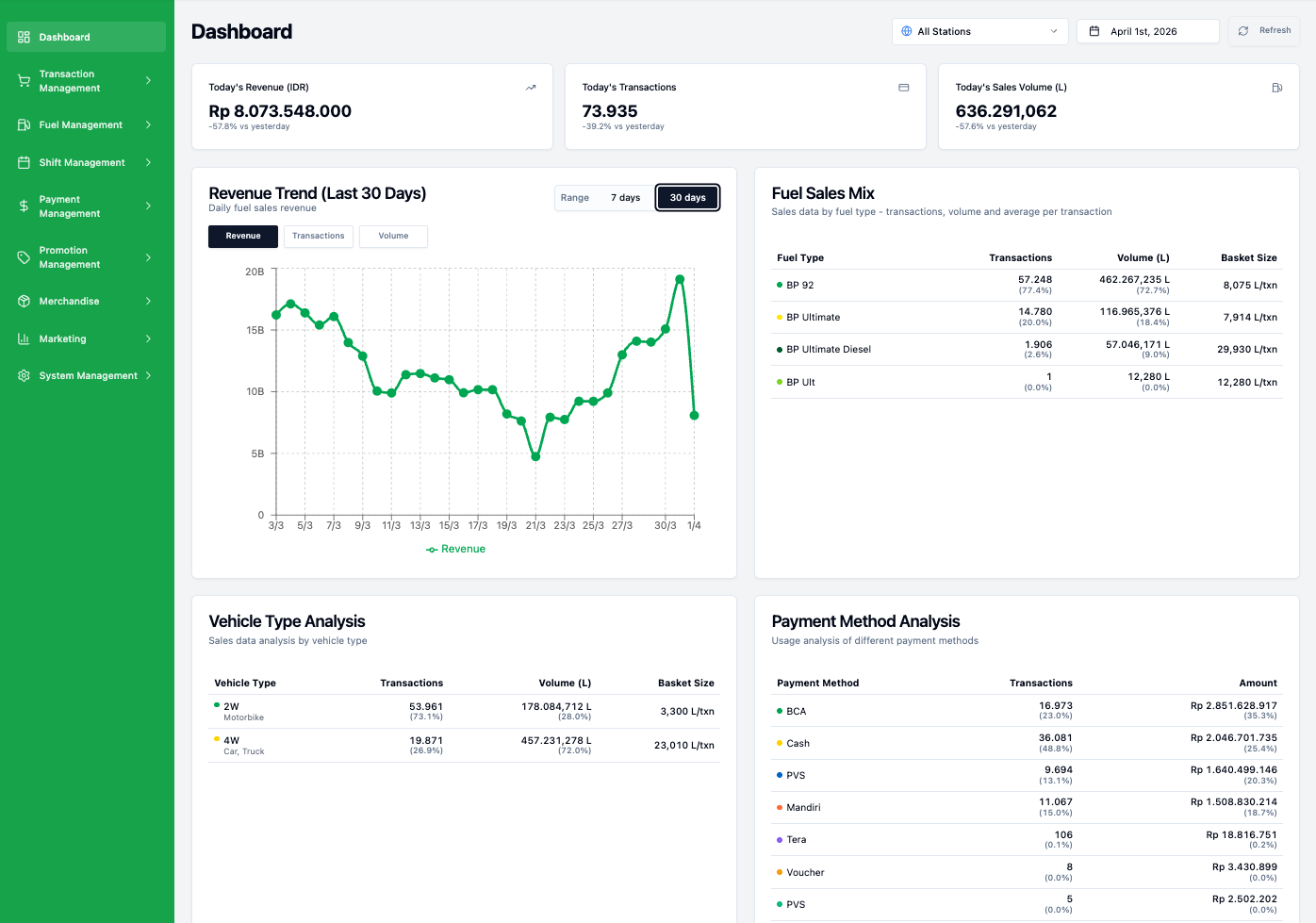Click the BCA payment method row
Viewport: 1316px width, 923px height.
coord(1027,711)
